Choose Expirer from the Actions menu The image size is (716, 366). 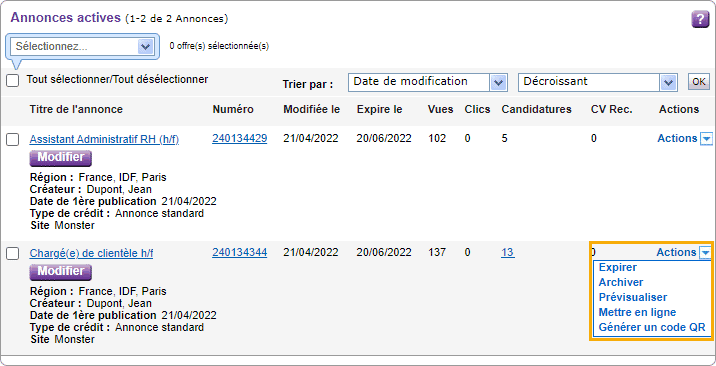tap(617, 267)
